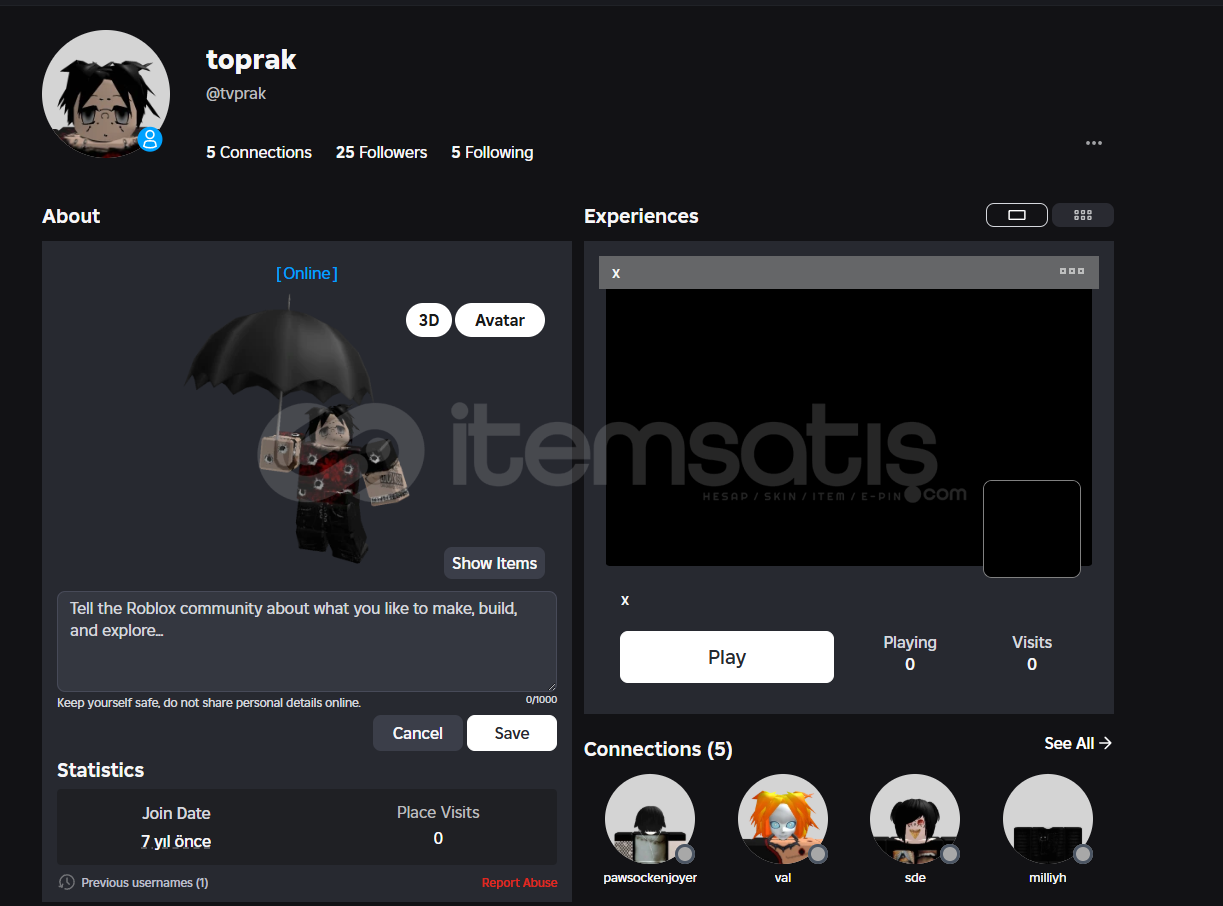This screenshot has width=1223, height=906.
Task: Click the @tvprak username text
Action: (x=236, y=93)
